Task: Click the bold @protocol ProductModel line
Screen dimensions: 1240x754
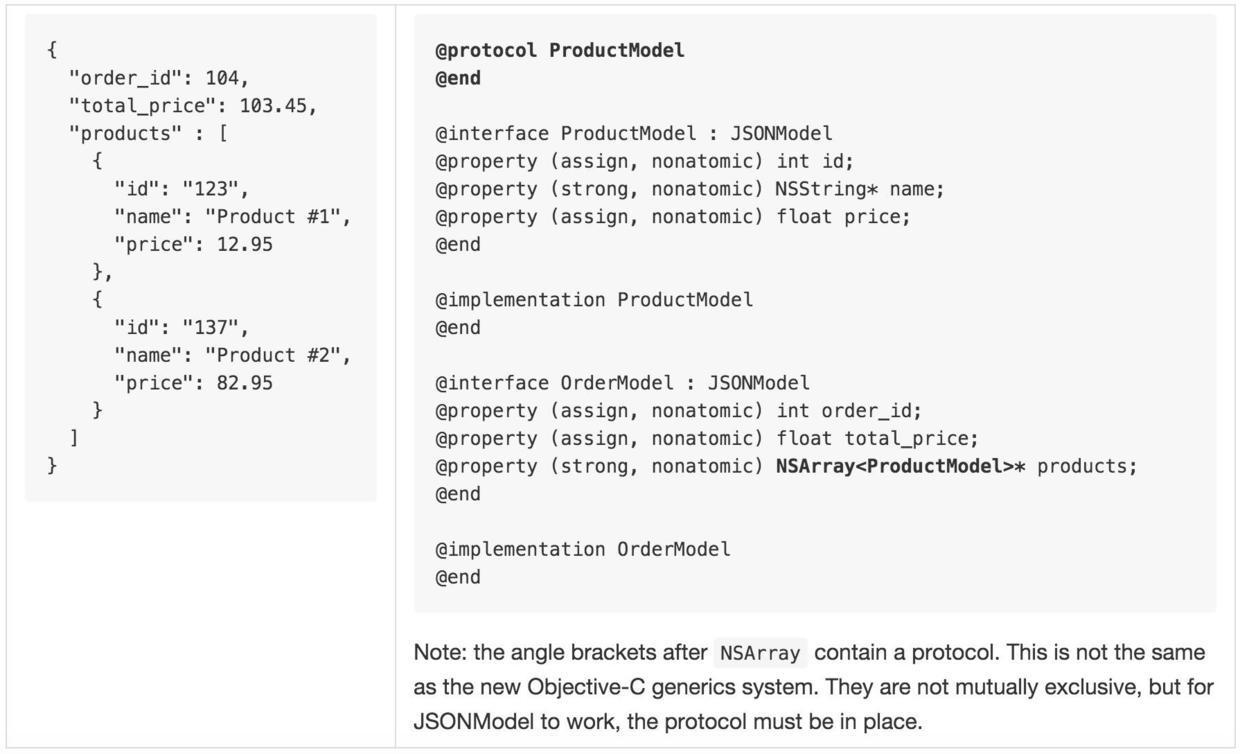Action: [560, 50]
